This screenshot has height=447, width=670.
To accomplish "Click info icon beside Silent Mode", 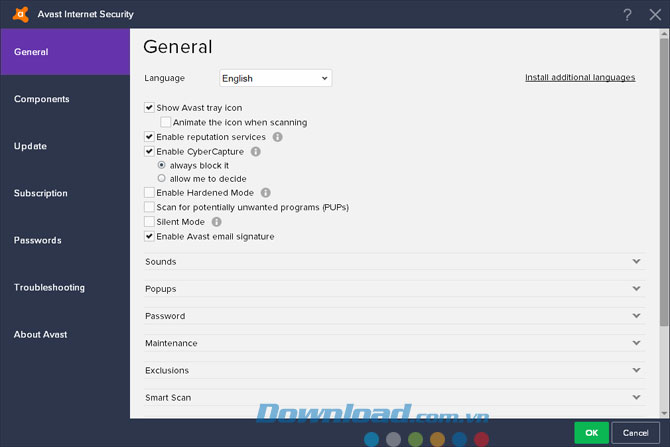I will click(217, 222).
